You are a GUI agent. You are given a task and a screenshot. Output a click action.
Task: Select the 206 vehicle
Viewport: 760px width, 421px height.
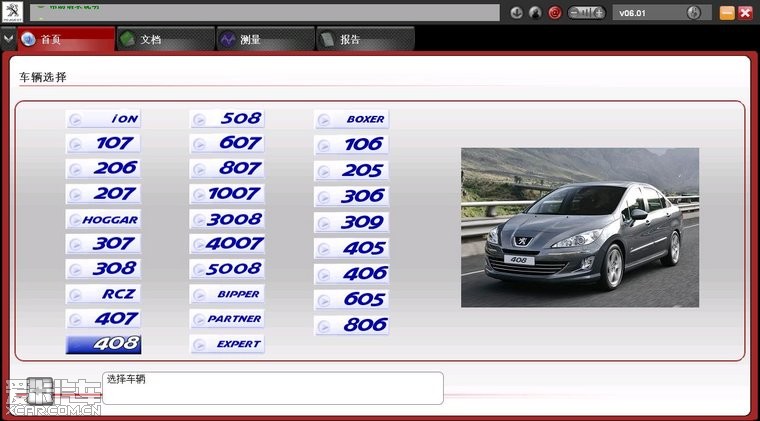(103, 169)
